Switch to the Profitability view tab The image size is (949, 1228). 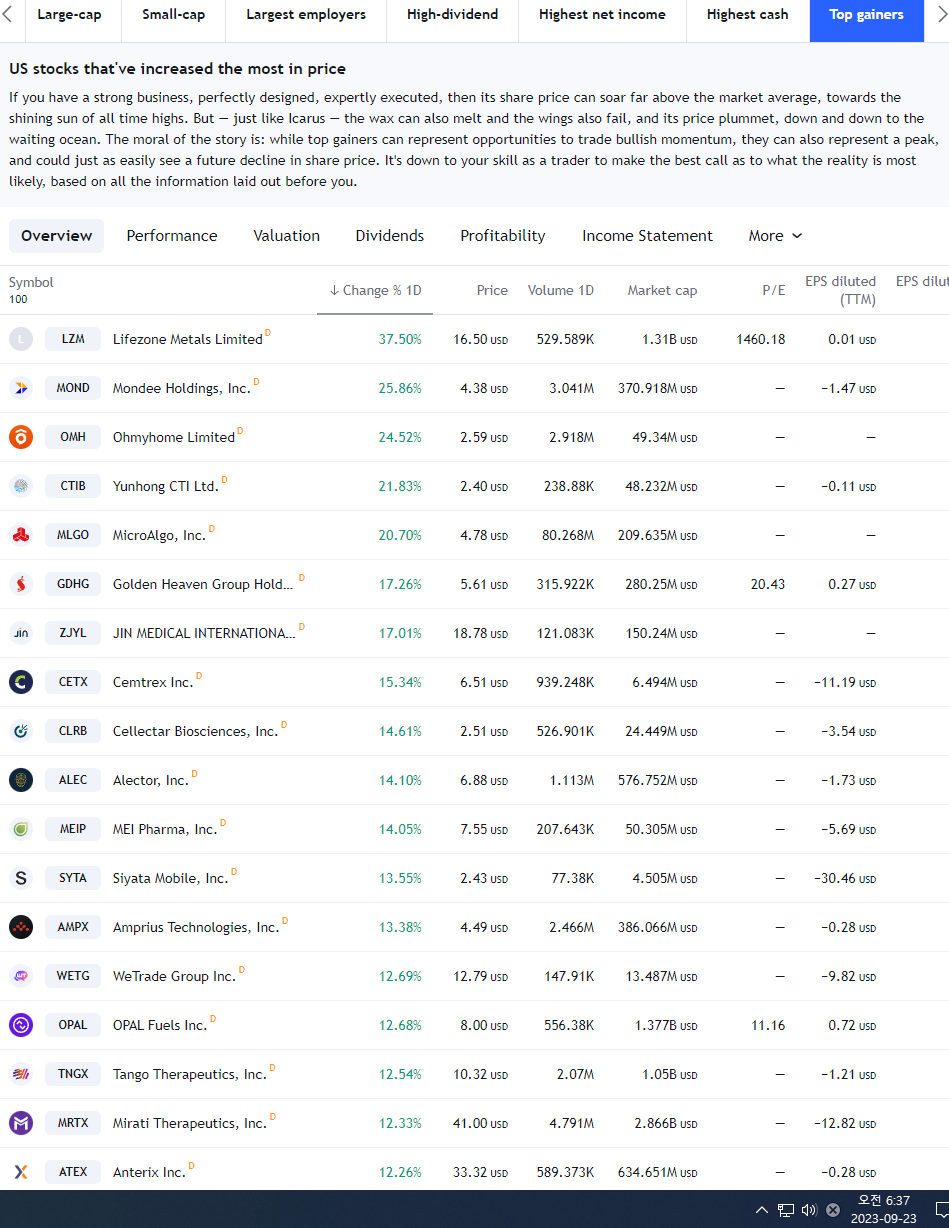click(503, 236)
